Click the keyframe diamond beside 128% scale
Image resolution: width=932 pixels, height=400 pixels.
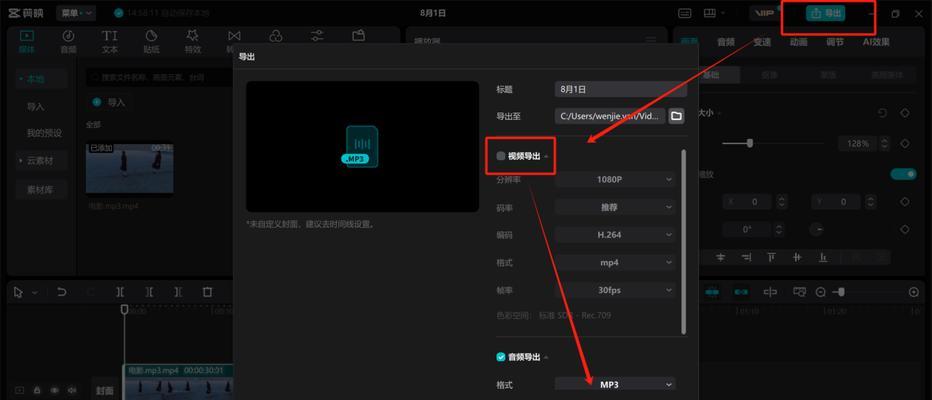pyautogui.click(x=905, y=143)
